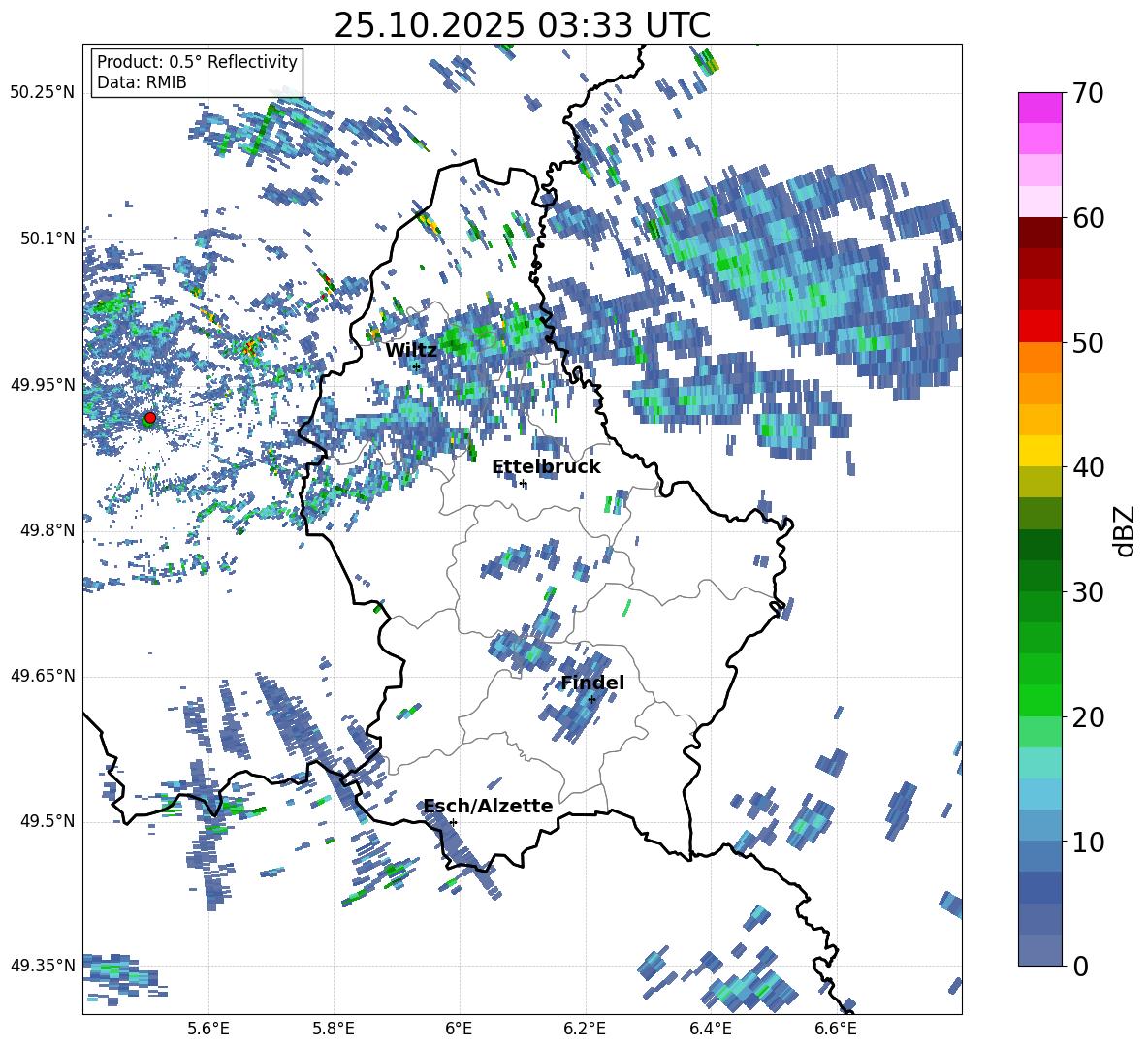The width and height of the screenshot is (1148, 1048).
Task: Click the 6°E longitude tick label
Action: tap(459, 1029)
